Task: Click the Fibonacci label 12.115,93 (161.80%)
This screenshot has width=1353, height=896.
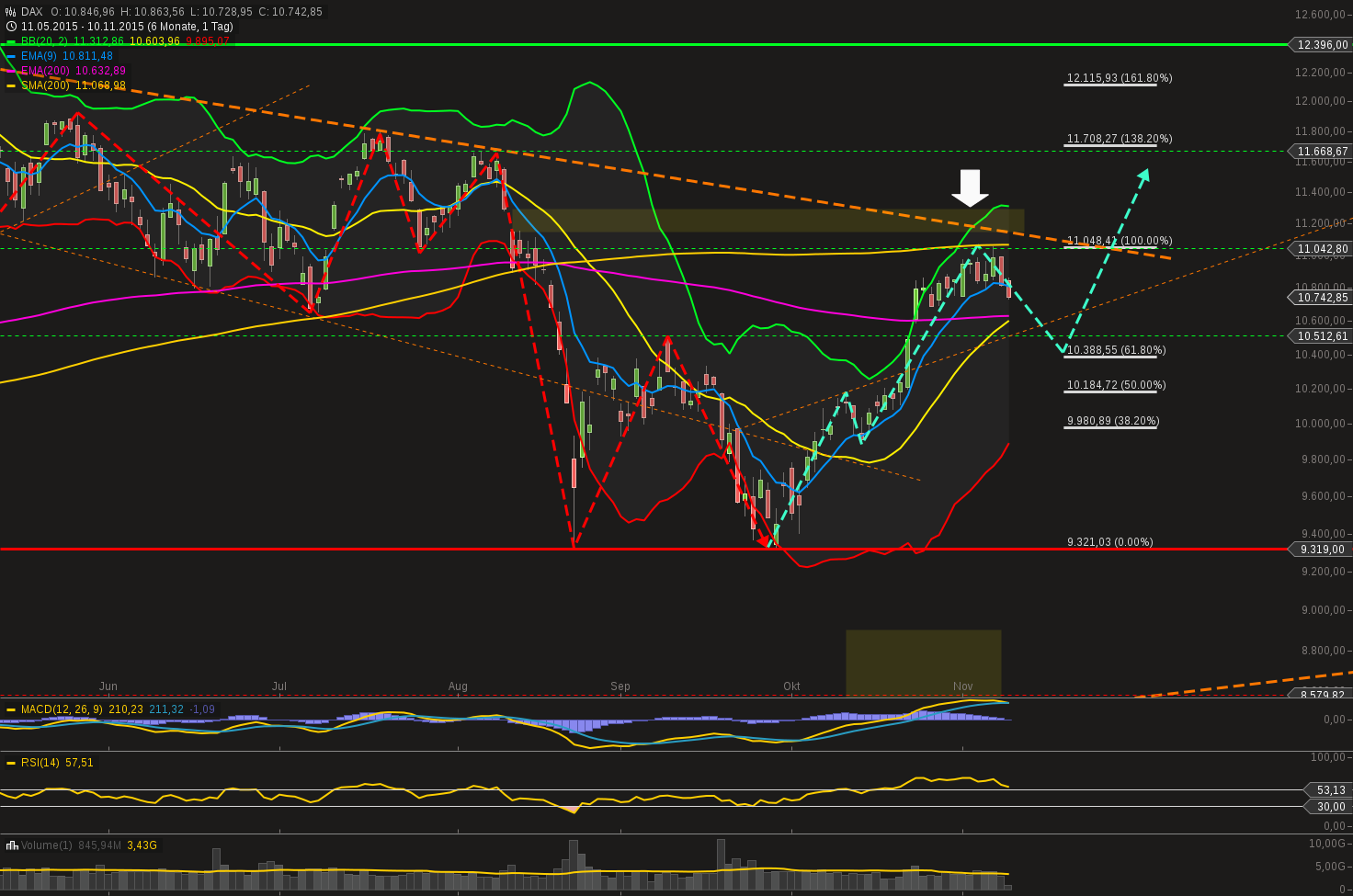Action: pyautogui.click(x=1120, y=78)
